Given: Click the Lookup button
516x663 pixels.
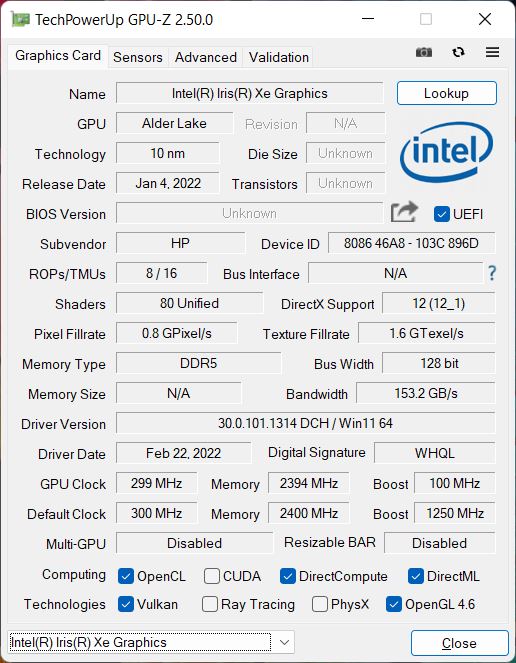Looking at the screenshot, I should pyautogui.click(x=447, y=93).
